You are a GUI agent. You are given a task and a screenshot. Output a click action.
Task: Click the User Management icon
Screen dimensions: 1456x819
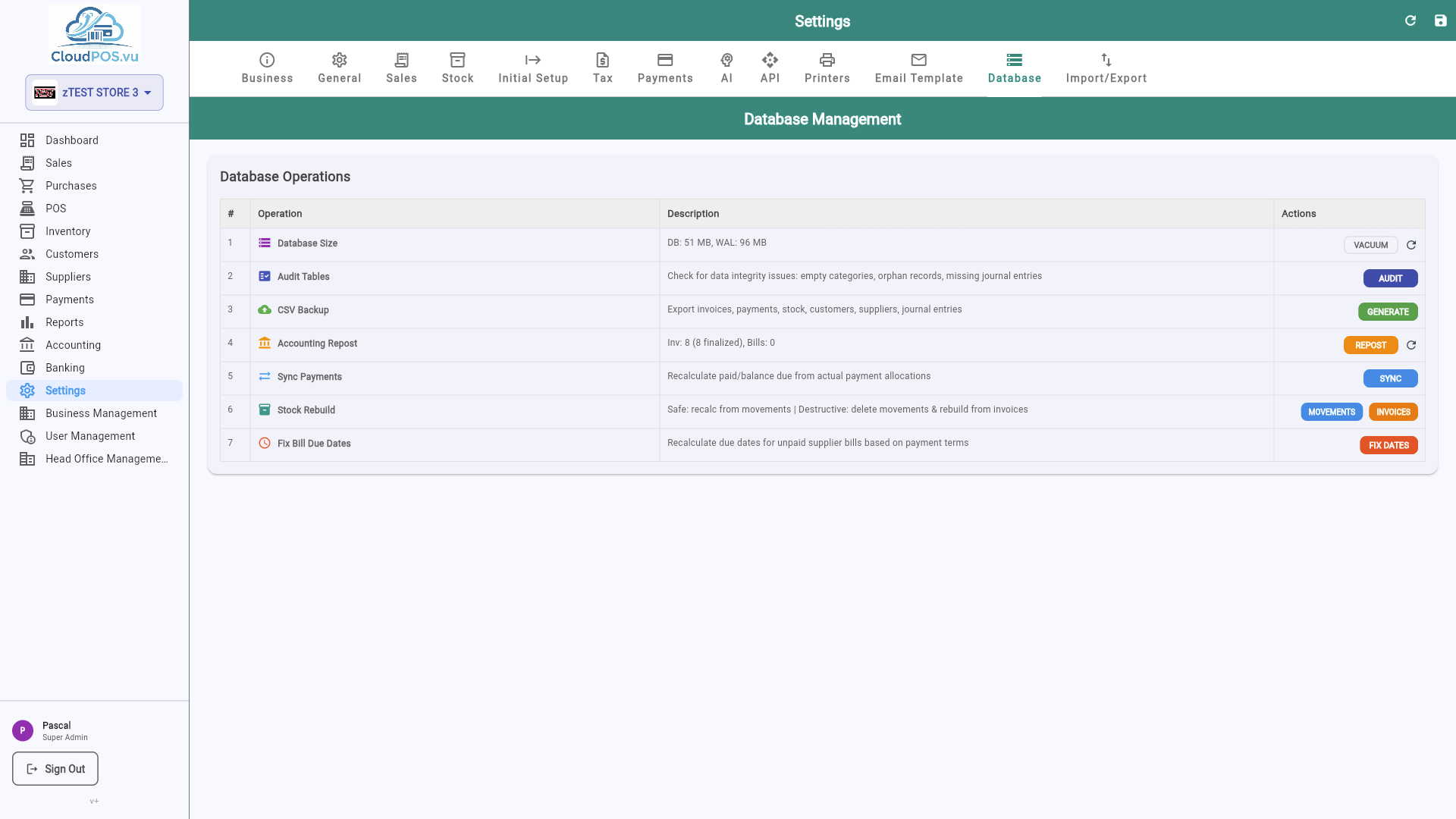(x=27, y=436)
